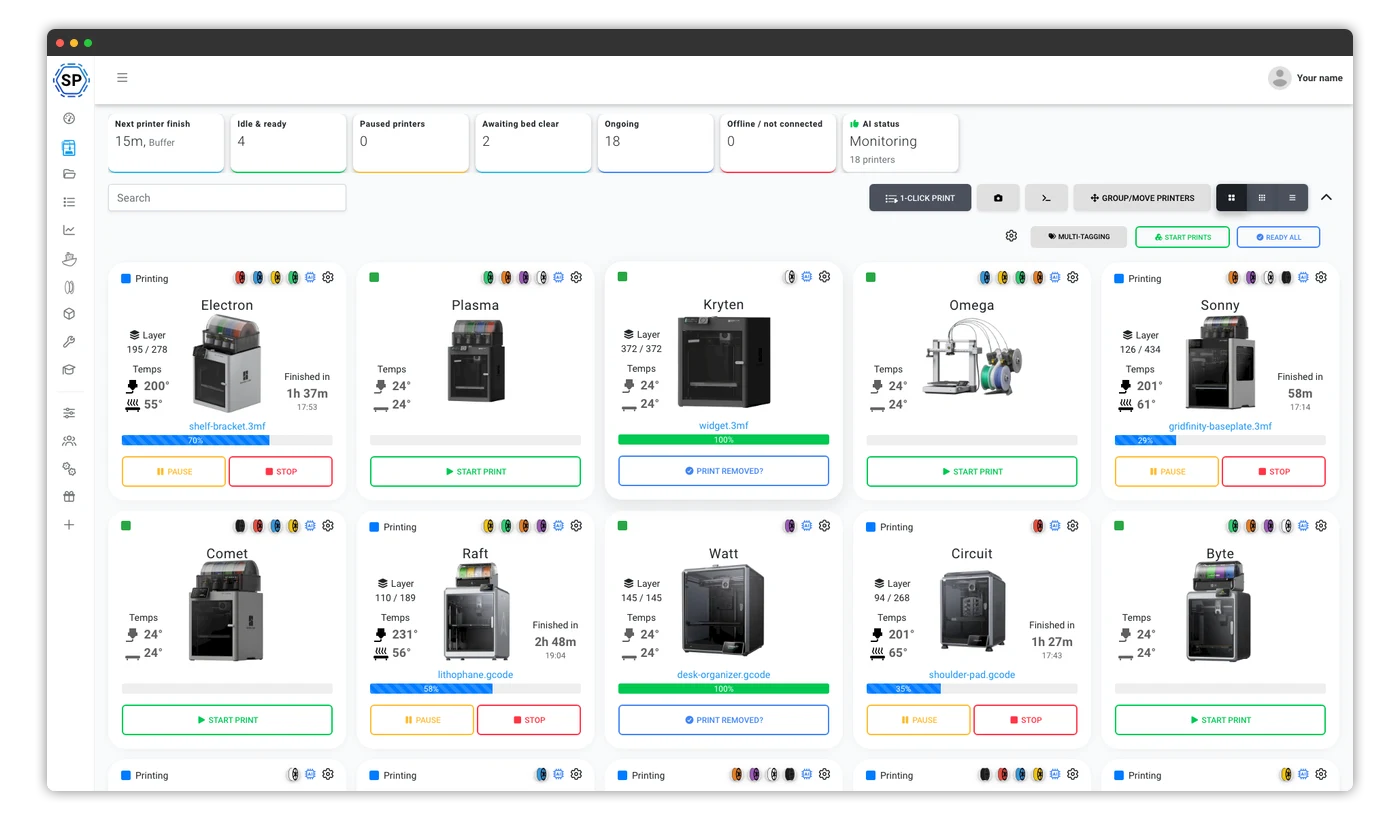Switch to list view

coord(1292,198)
